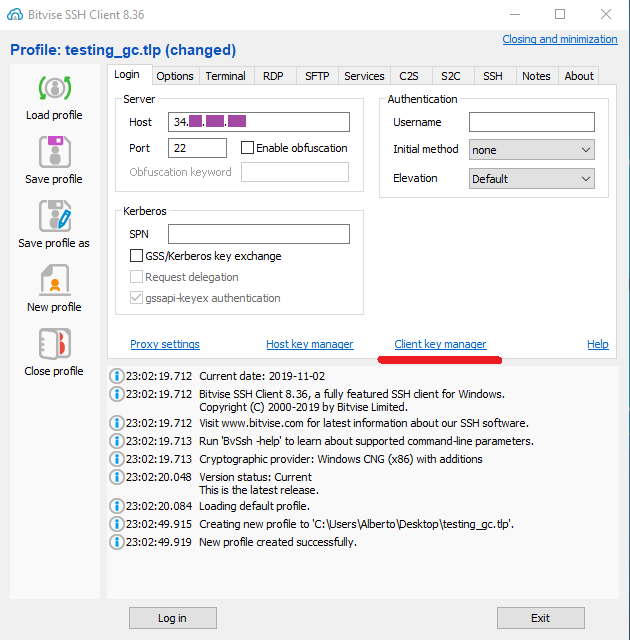Click info icon beside 'Version status: Current' entry

pyautogui.click(x=117, y=477)
